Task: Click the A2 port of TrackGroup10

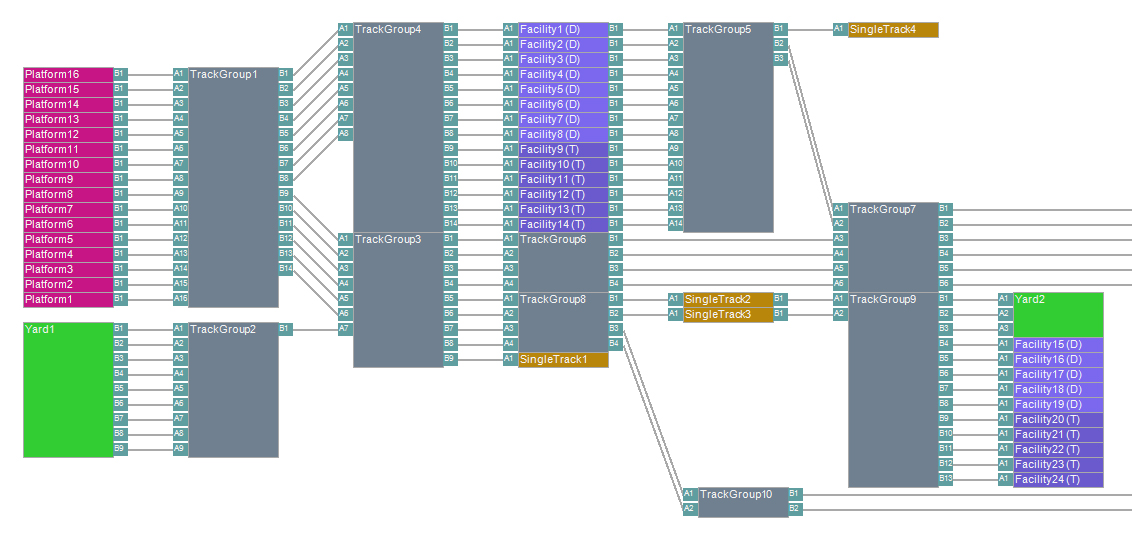Action: (x=690, y=509)
